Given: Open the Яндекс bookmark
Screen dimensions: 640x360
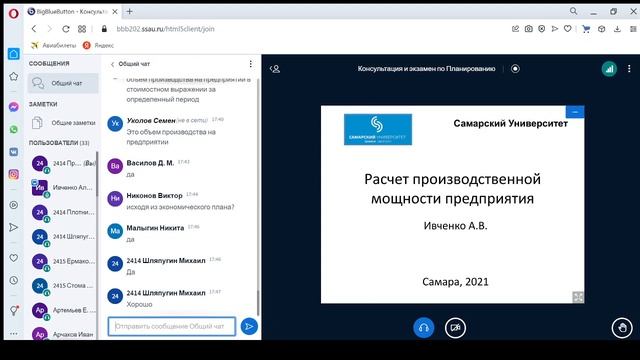Looking at the screenshot, I should pos(98,45).
